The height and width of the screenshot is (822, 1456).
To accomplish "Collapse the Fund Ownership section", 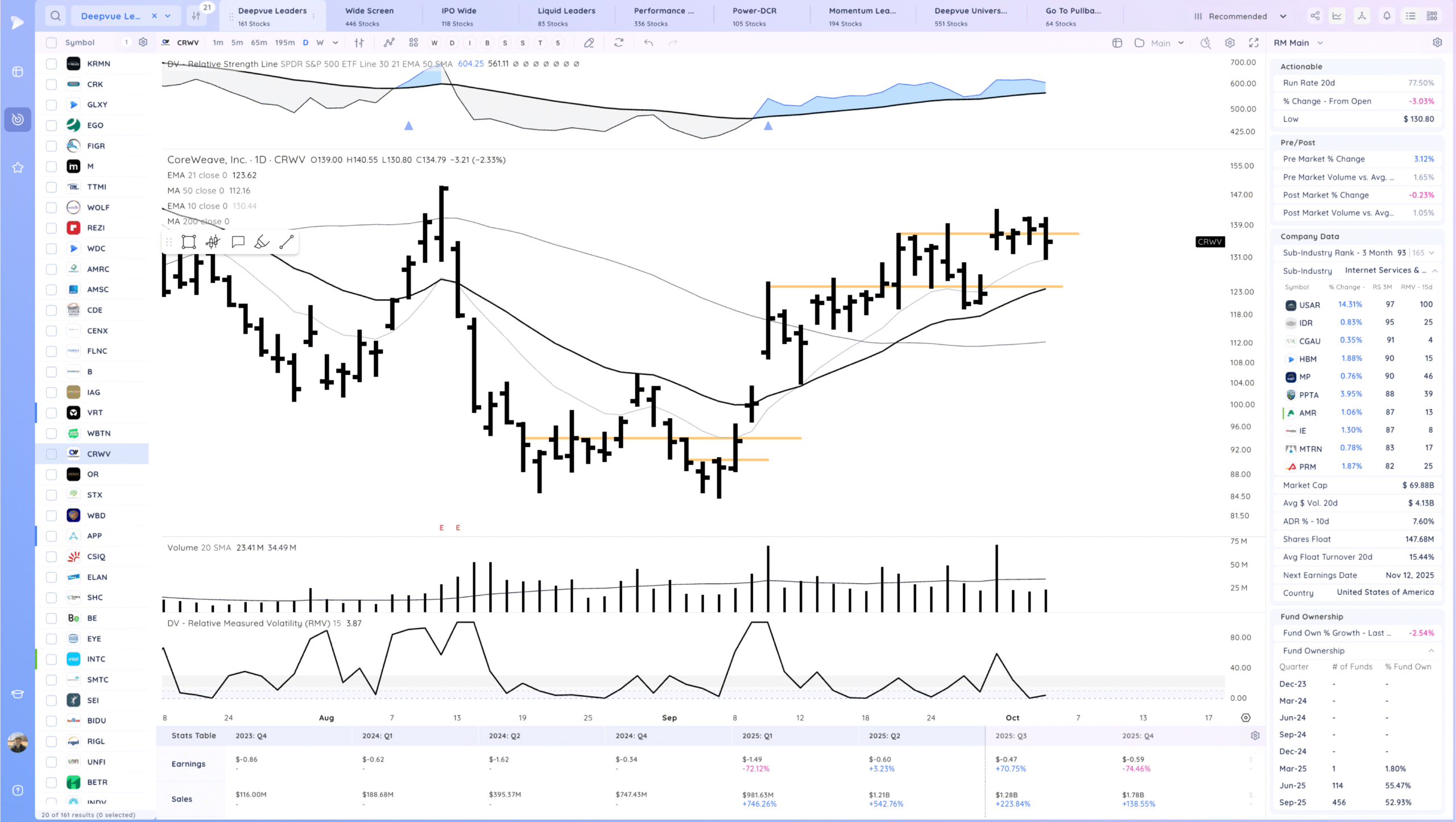I will pyautogui.click(x=1431, y=651).
